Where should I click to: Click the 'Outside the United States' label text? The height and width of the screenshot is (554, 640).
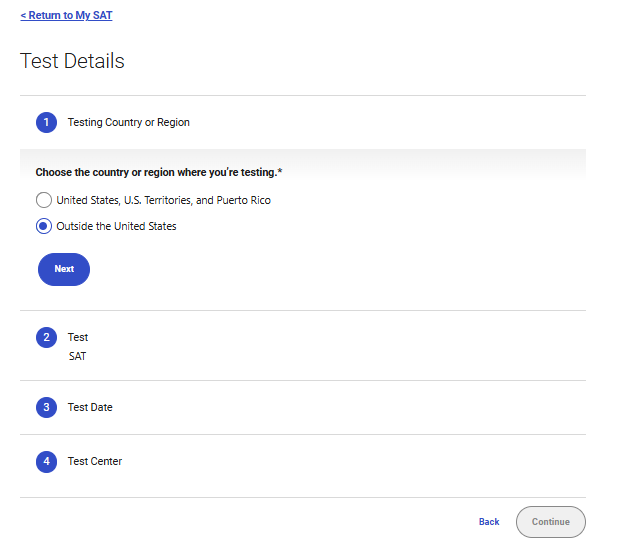click(x=116, y=226)
